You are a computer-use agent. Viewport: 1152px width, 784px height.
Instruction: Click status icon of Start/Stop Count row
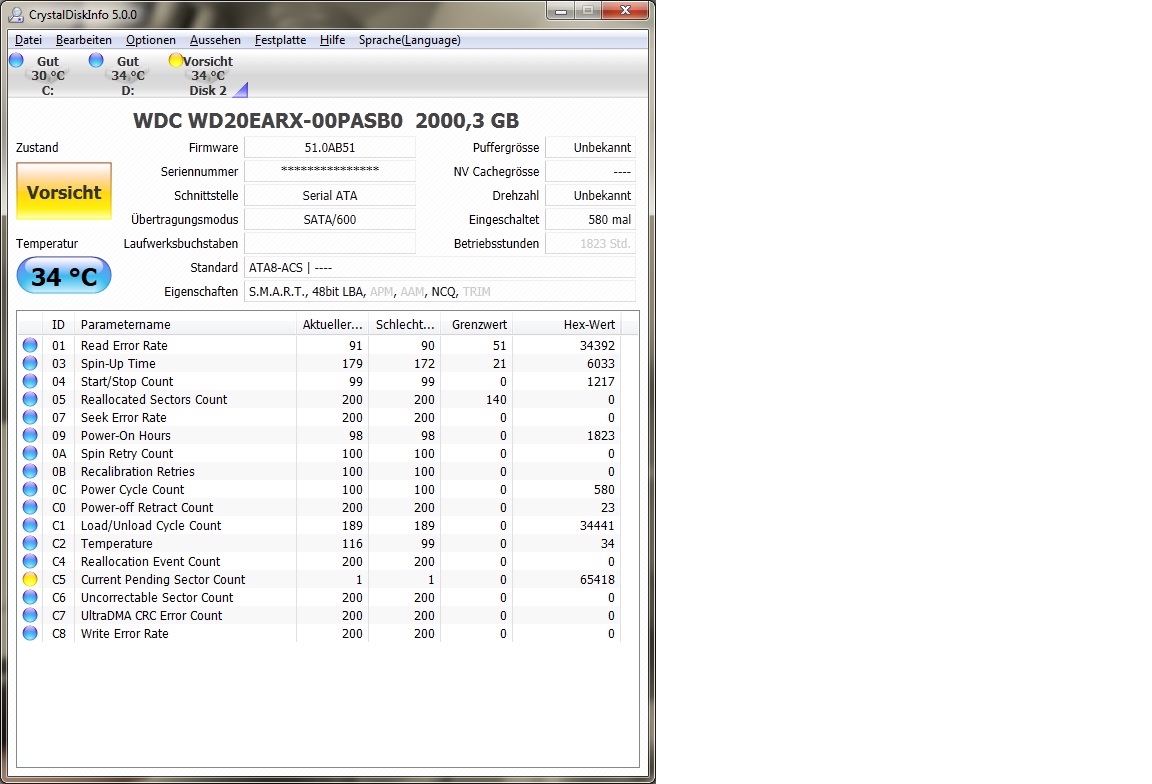pyautogui.click(x=30, y=381)
